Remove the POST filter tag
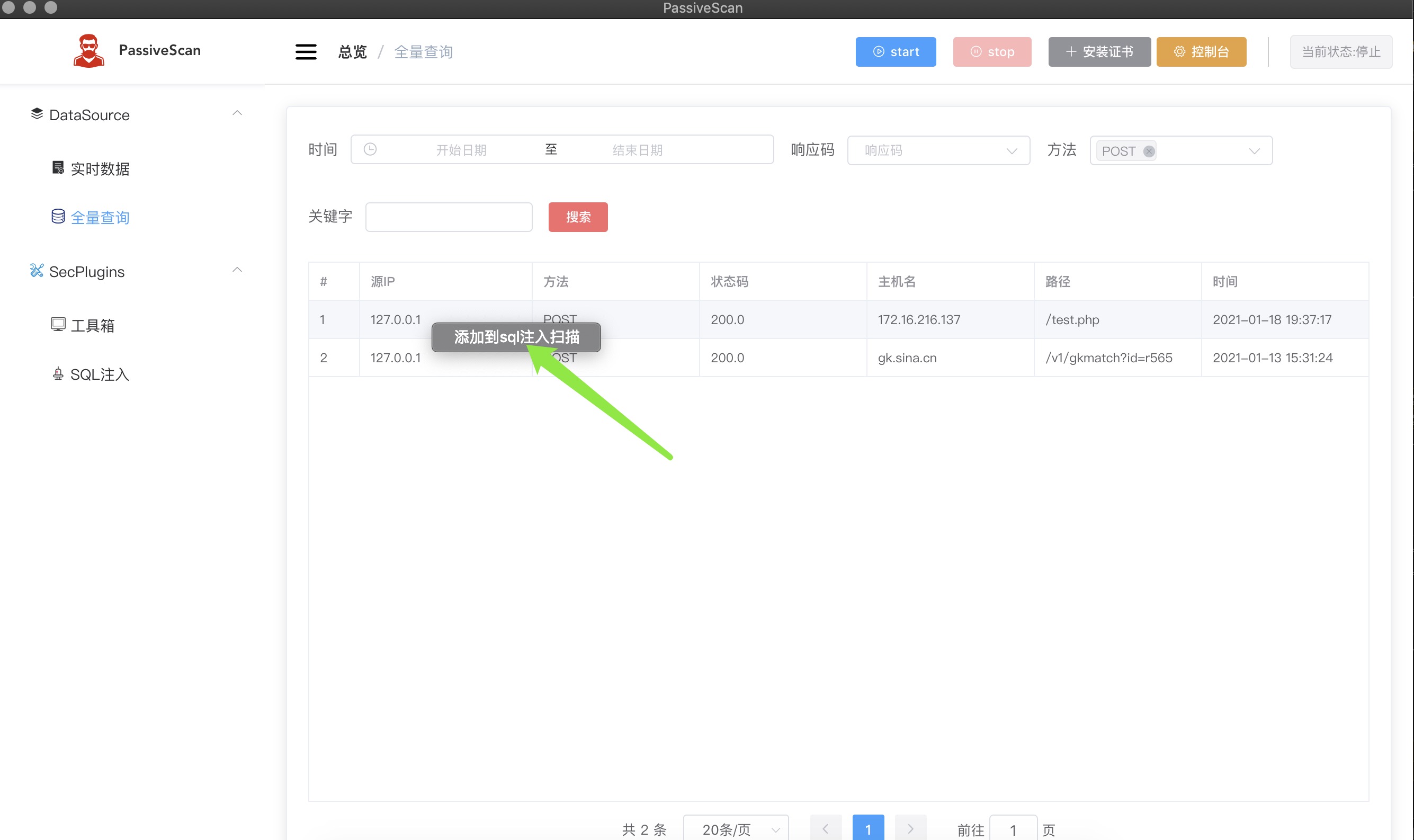 [1149, 151]
